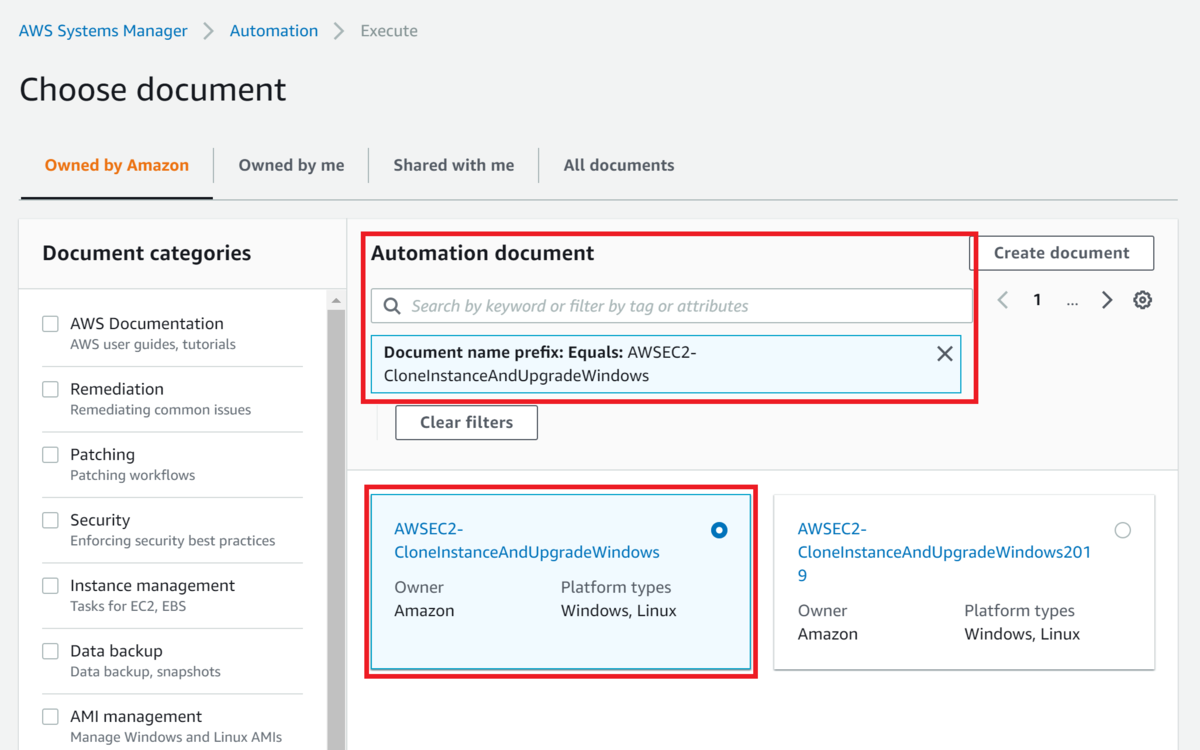The height and width of the screenshot is (750, 1200).
Task: Focus the document search input field
Action: click(672, 306)
